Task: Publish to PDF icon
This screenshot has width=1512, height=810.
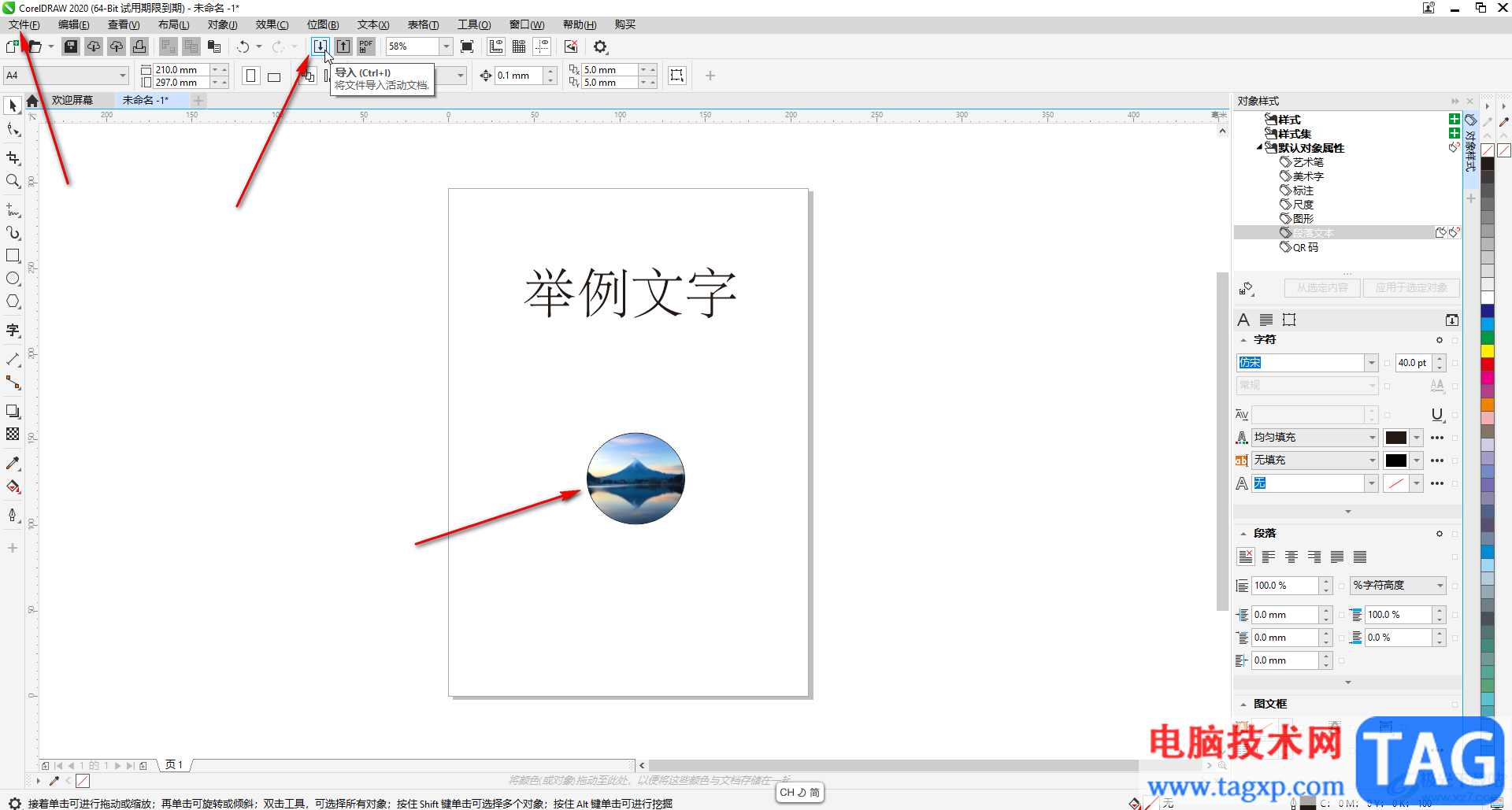Action: 366,46
